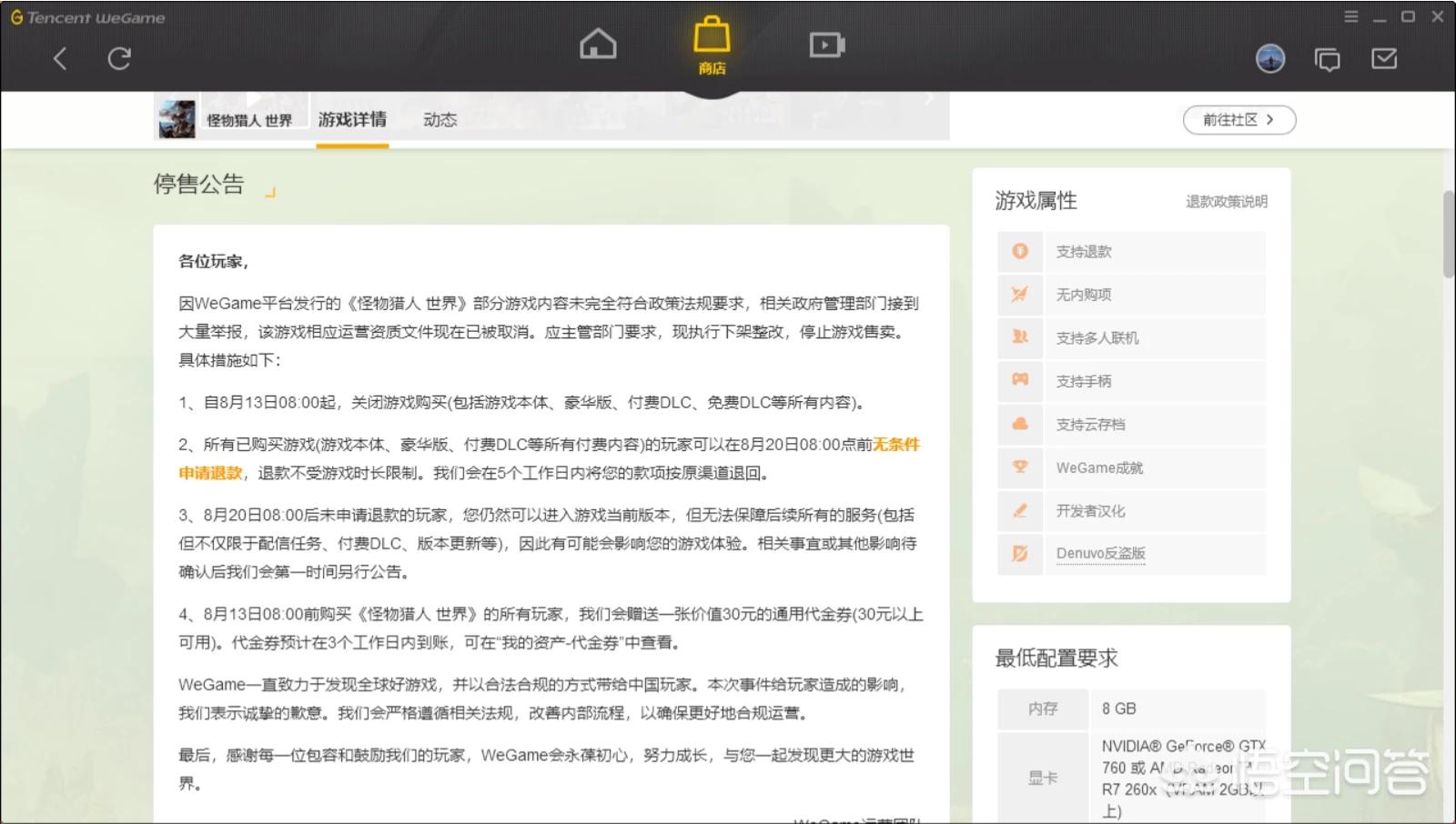Viewport: 1456px width, 824px height.
Task: Click the WeGame成就 trophy icon
Action: (x=1020, y=467)
